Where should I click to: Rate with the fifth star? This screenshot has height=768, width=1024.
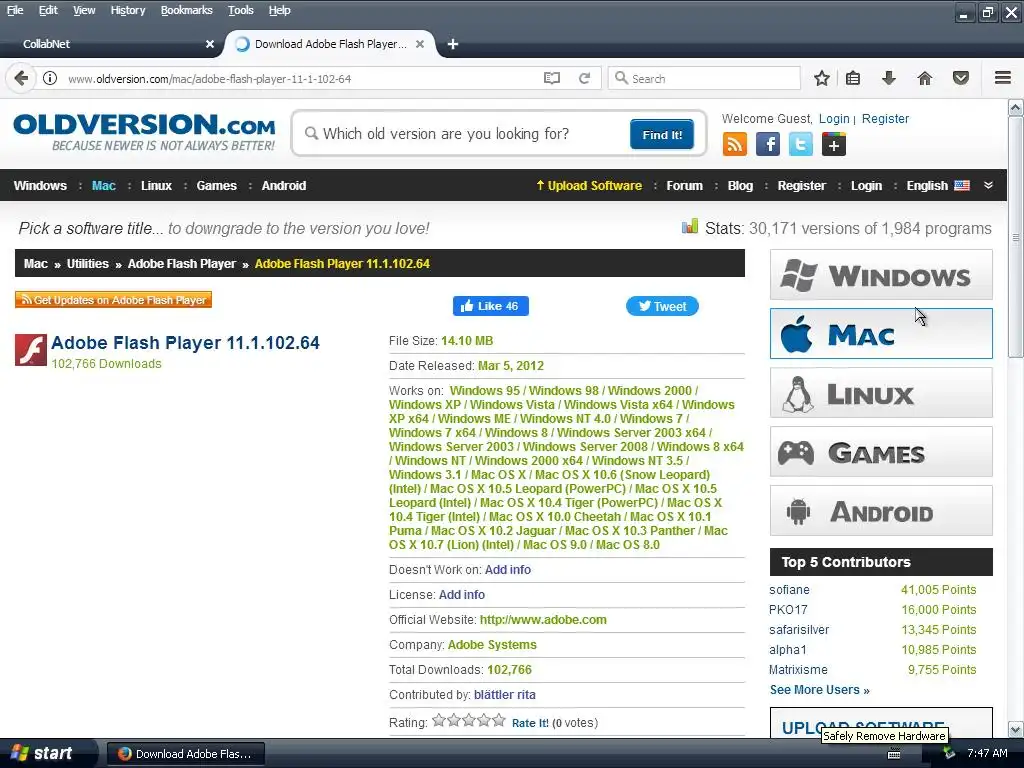[x=499, y=720]
